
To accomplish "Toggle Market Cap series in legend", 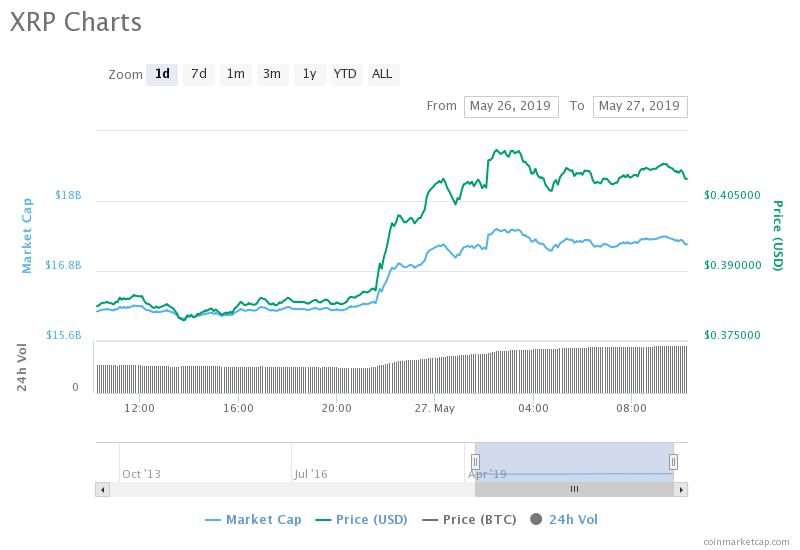I will (x=253, y=520).
